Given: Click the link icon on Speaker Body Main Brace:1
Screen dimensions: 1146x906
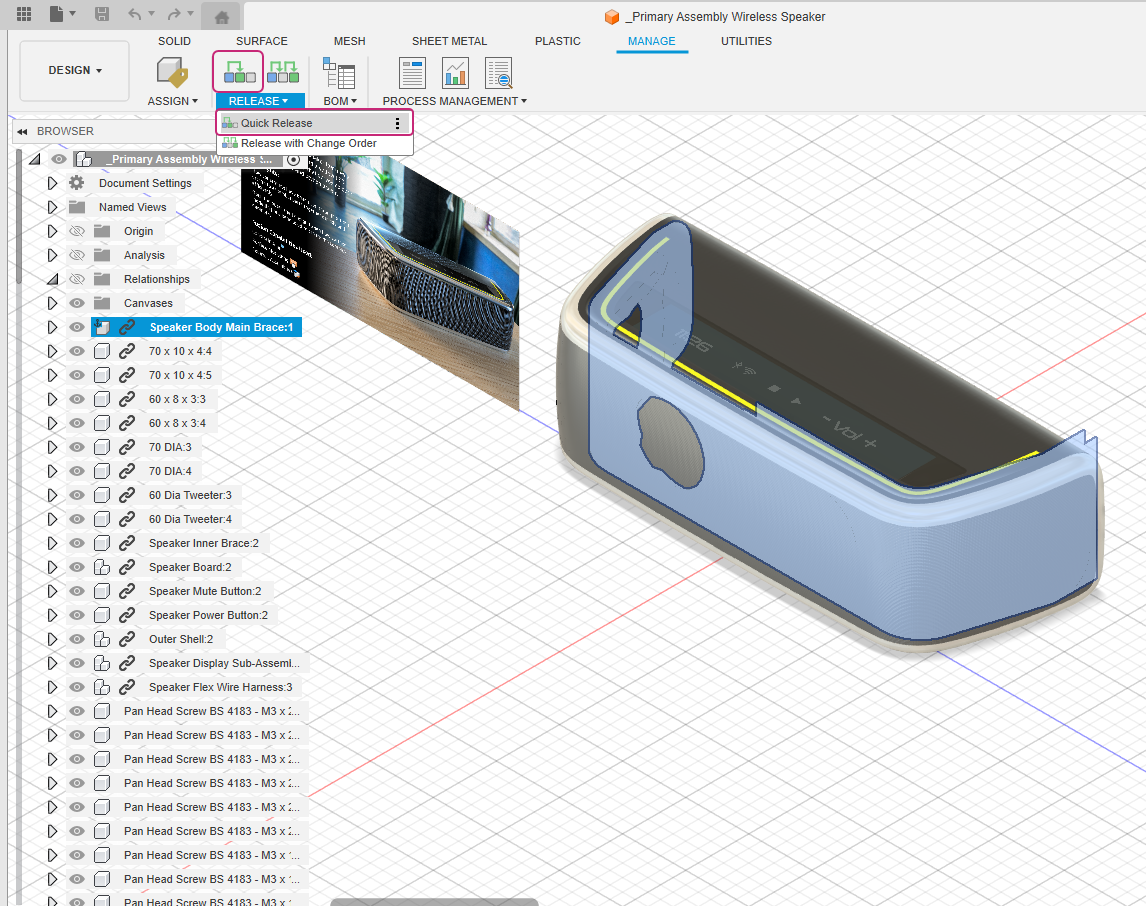Looking at the screenshot, I should tap(127, 327).
